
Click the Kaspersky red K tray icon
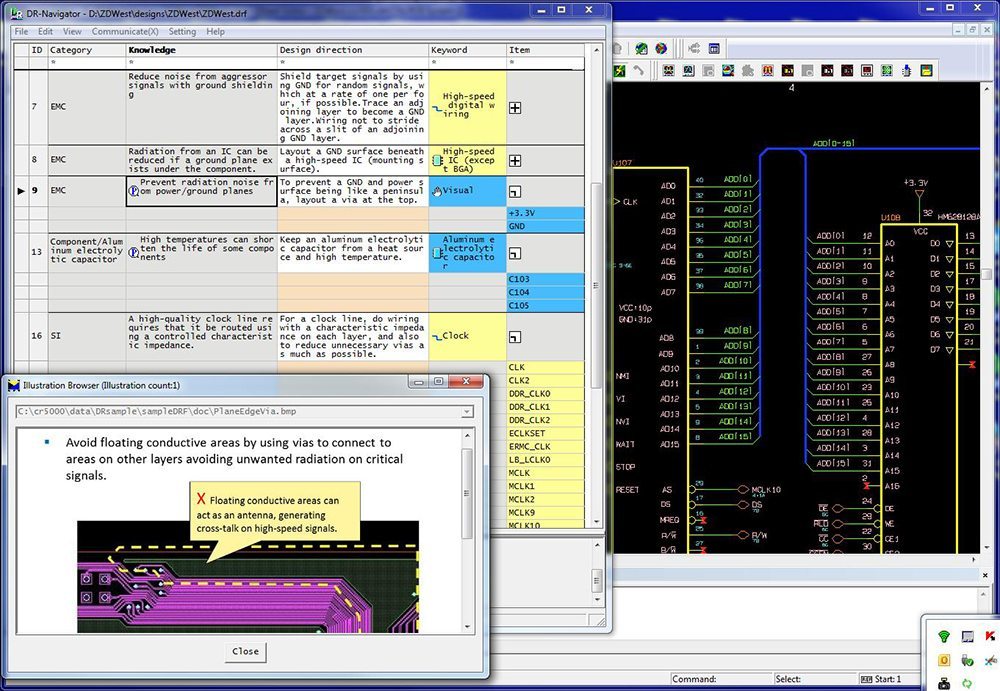pos(990,636)
